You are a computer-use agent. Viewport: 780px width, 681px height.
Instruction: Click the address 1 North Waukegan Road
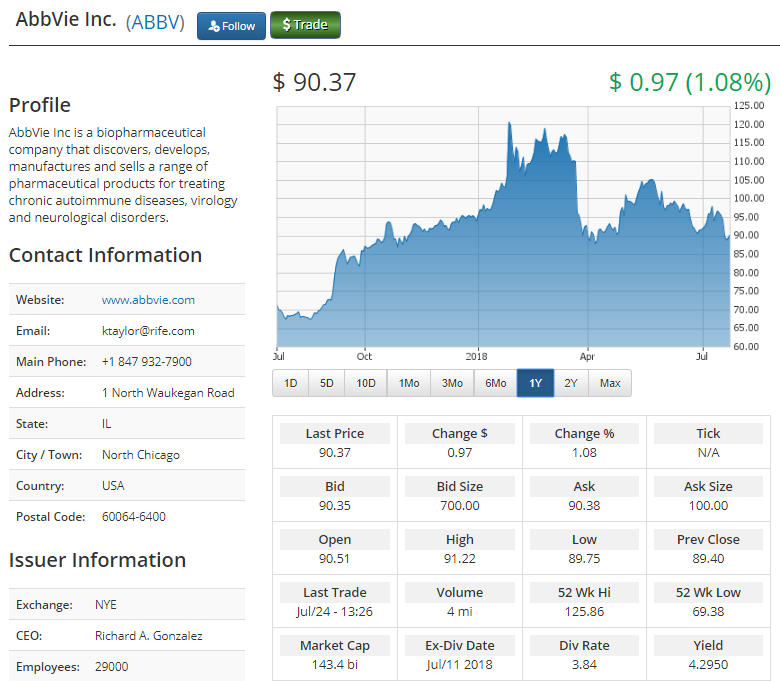point(168,393)
